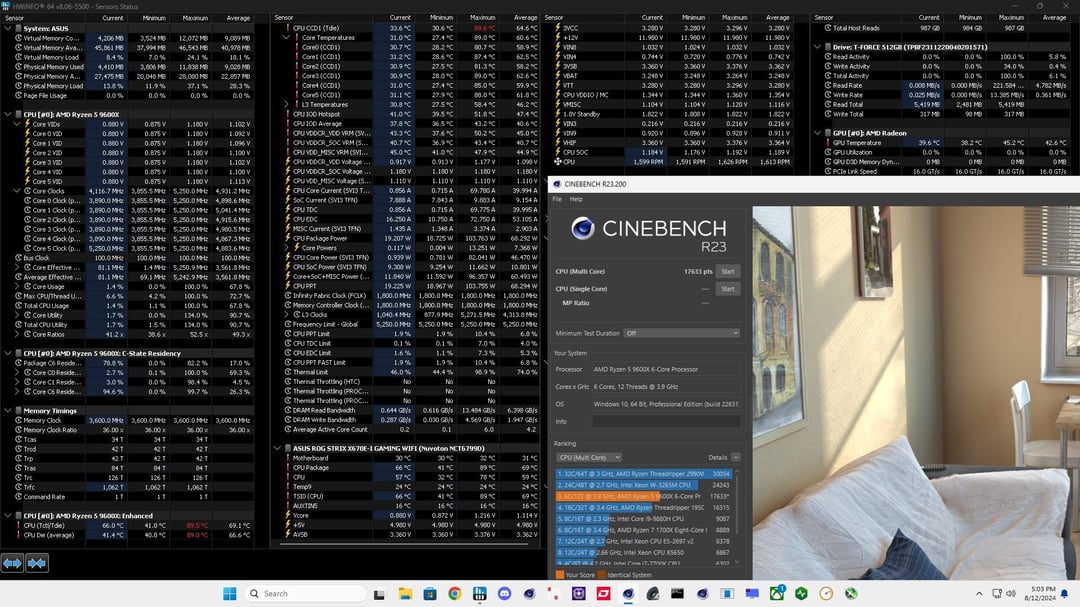Screen dimensions: 1080x607
Task: Click the clock icon beside Bus Clock
Action: pyautogui.click(x=19, y=258)
